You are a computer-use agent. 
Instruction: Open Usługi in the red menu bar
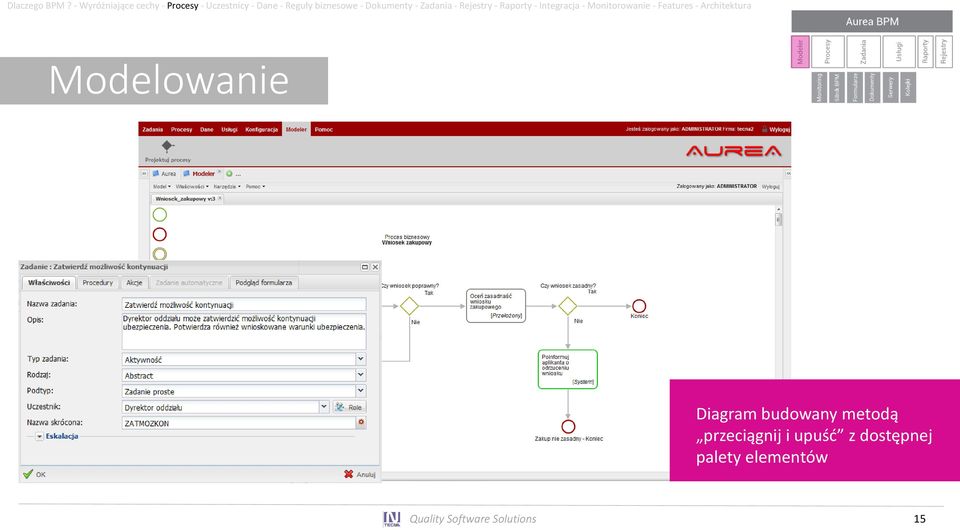(x=230, y=129)
